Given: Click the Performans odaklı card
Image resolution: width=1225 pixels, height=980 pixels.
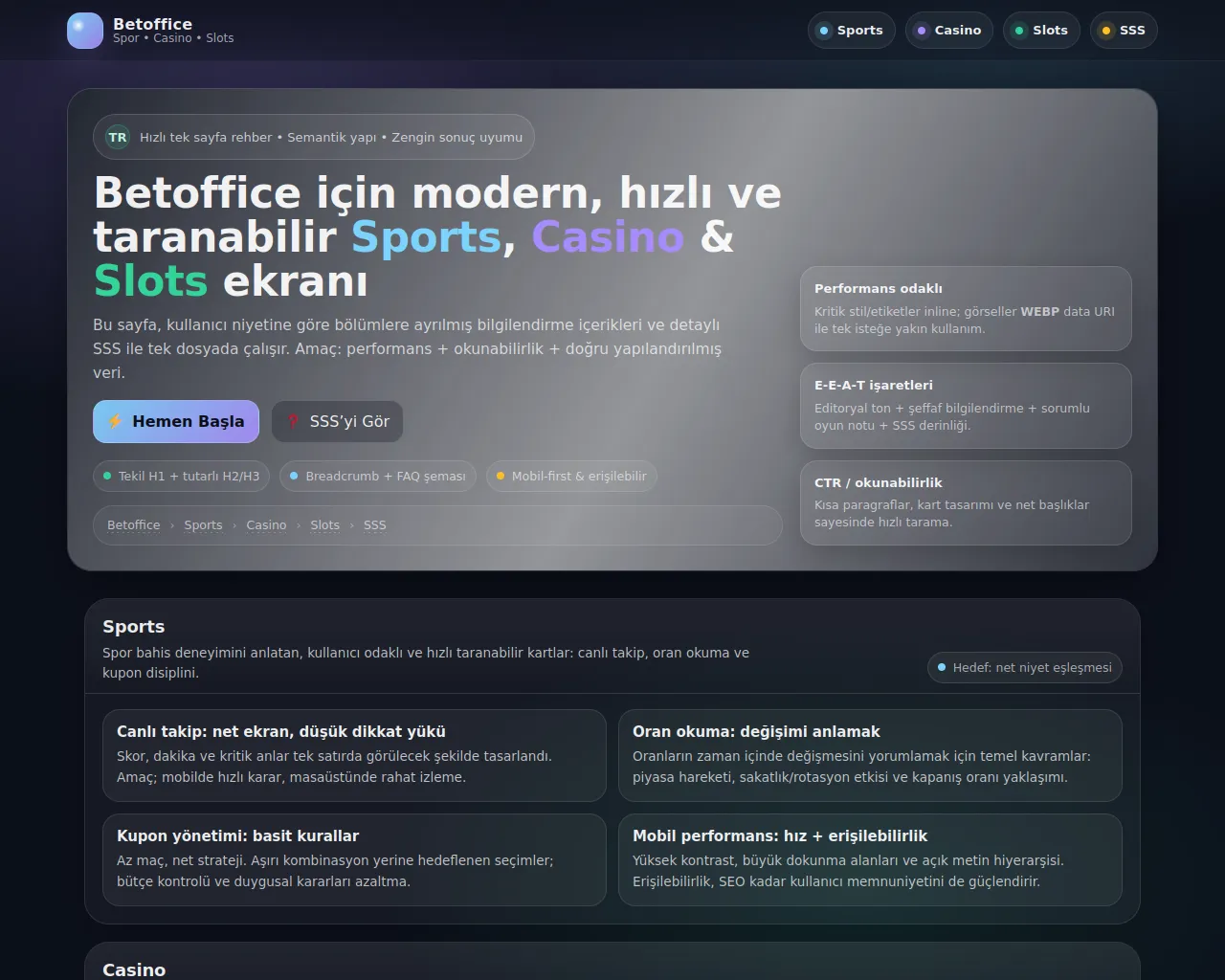Looking at the screenshot, I should click(x=966, y=308).
